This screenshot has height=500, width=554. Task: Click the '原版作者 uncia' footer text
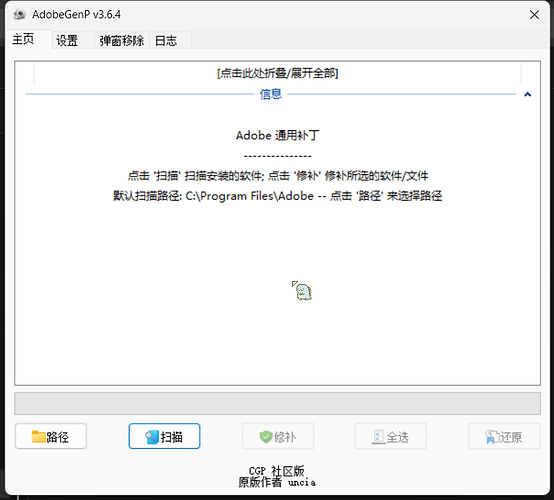click(x=277, y=482)
